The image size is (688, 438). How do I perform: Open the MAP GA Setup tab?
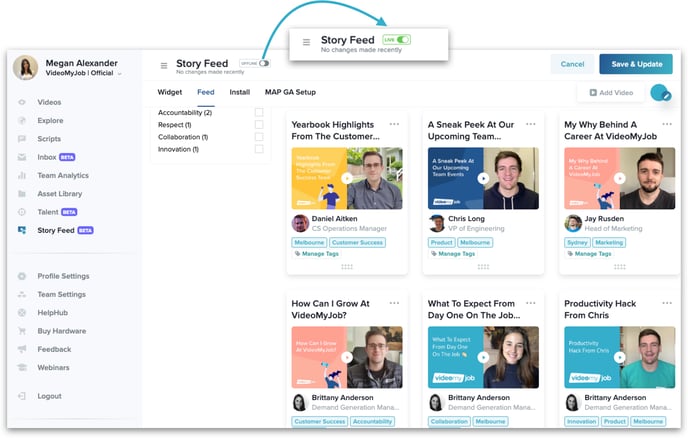(290, 92)
